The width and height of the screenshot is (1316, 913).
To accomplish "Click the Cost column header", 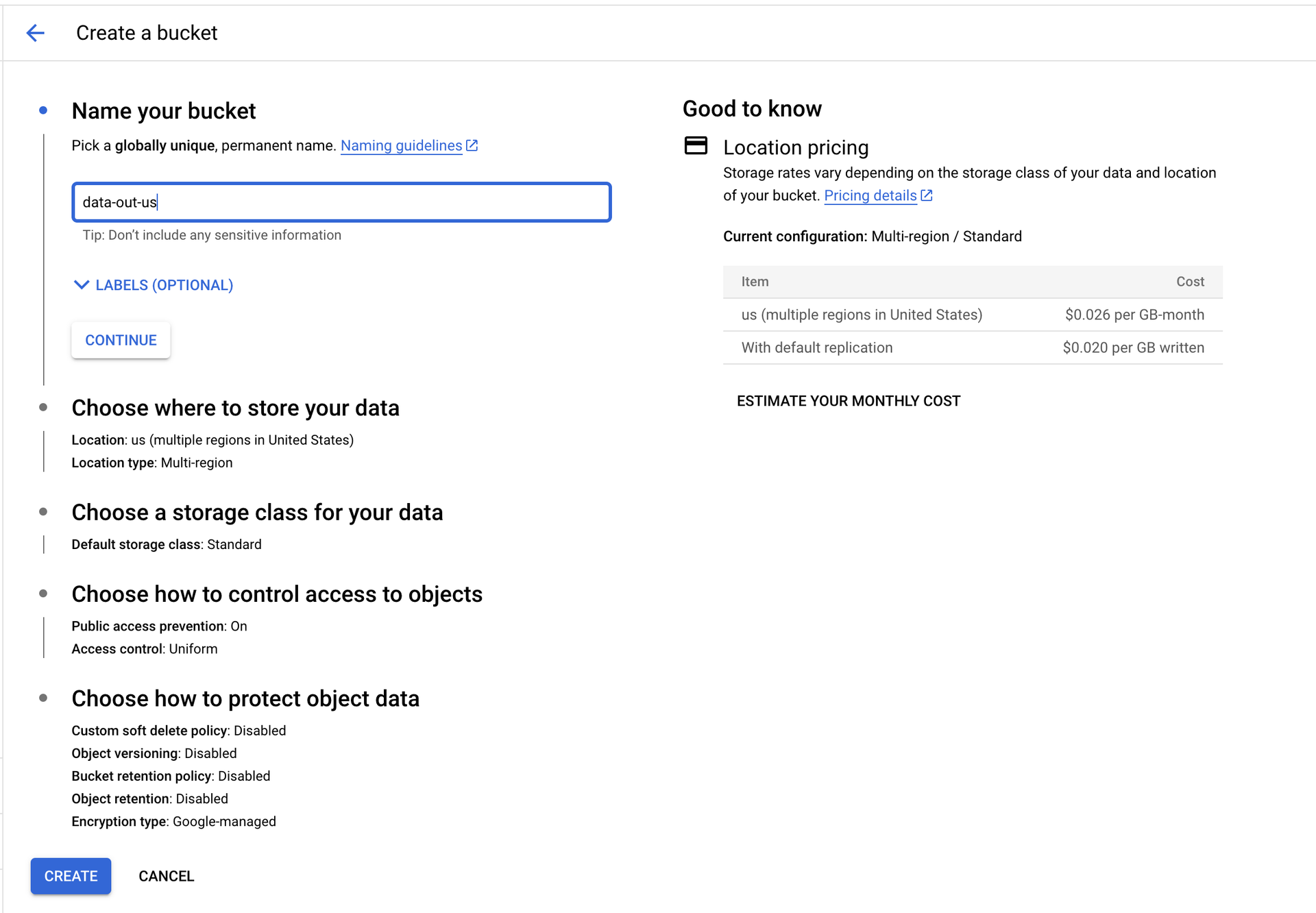I will coord(1190,282).
